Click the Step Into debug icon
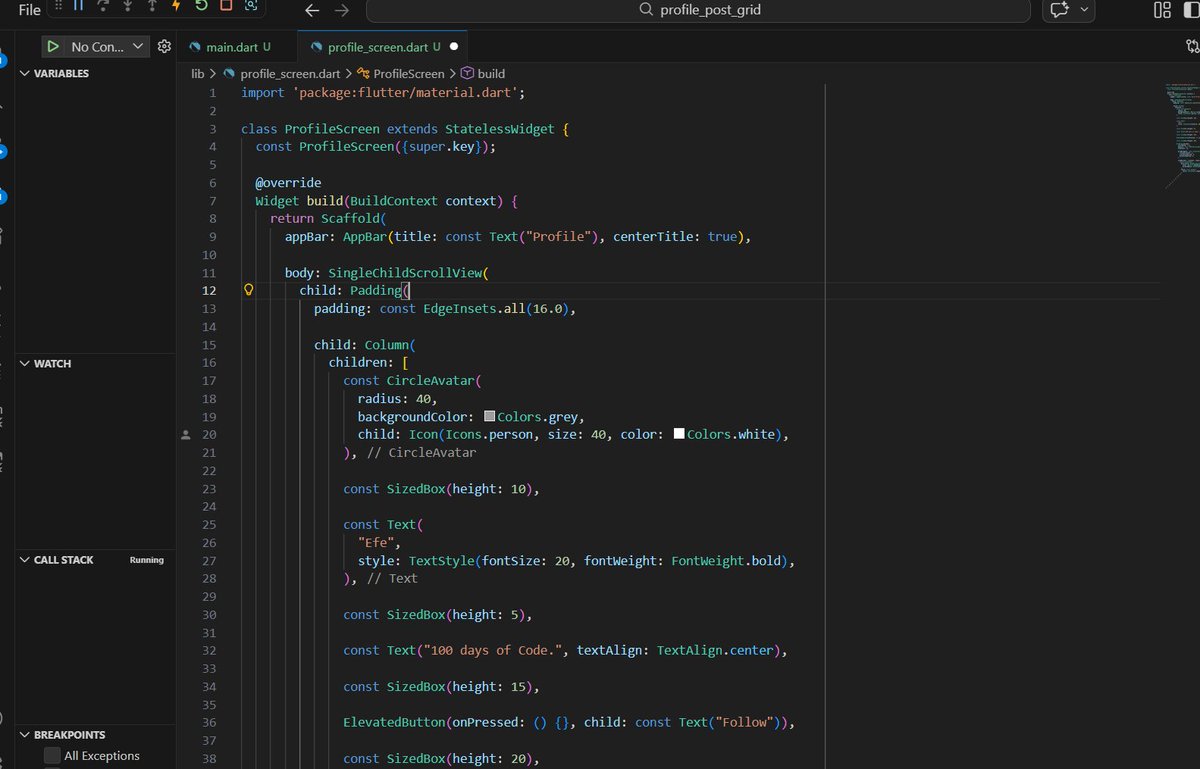This screenshot has width=1200, height=769. 127,6
